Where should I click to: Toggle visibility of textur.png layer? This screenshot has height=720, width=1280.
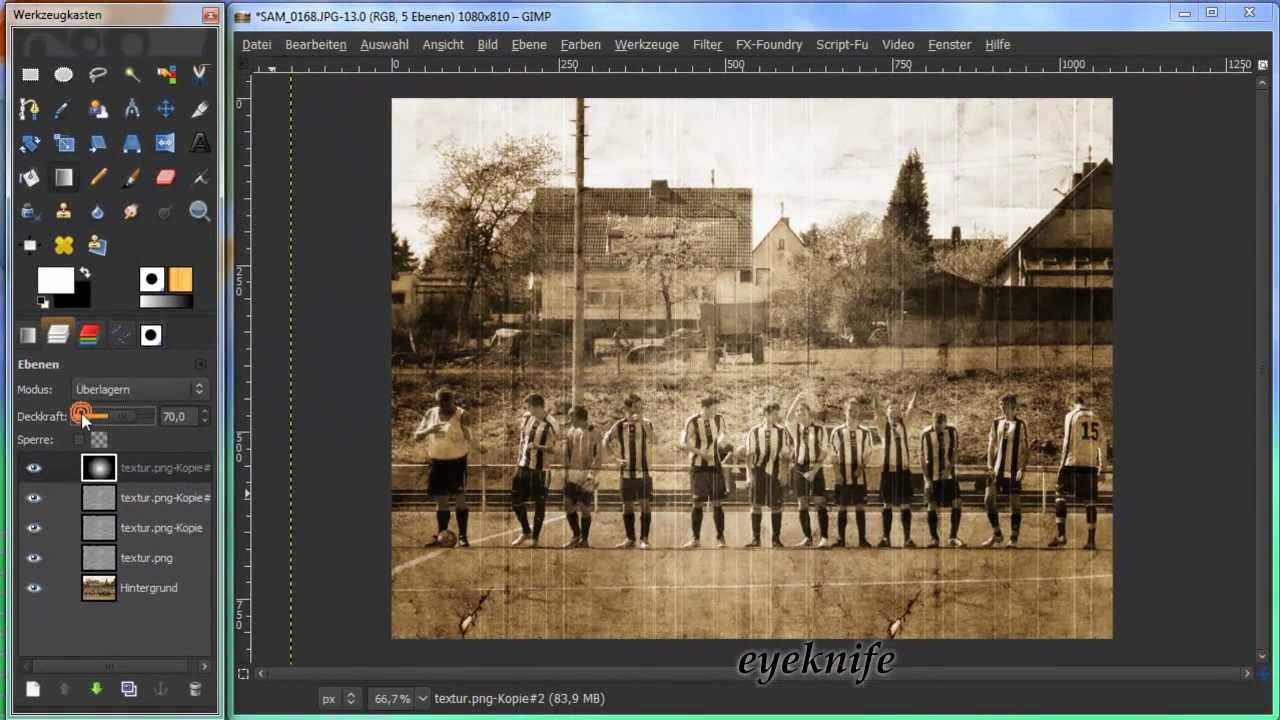(x=34, y=558)
